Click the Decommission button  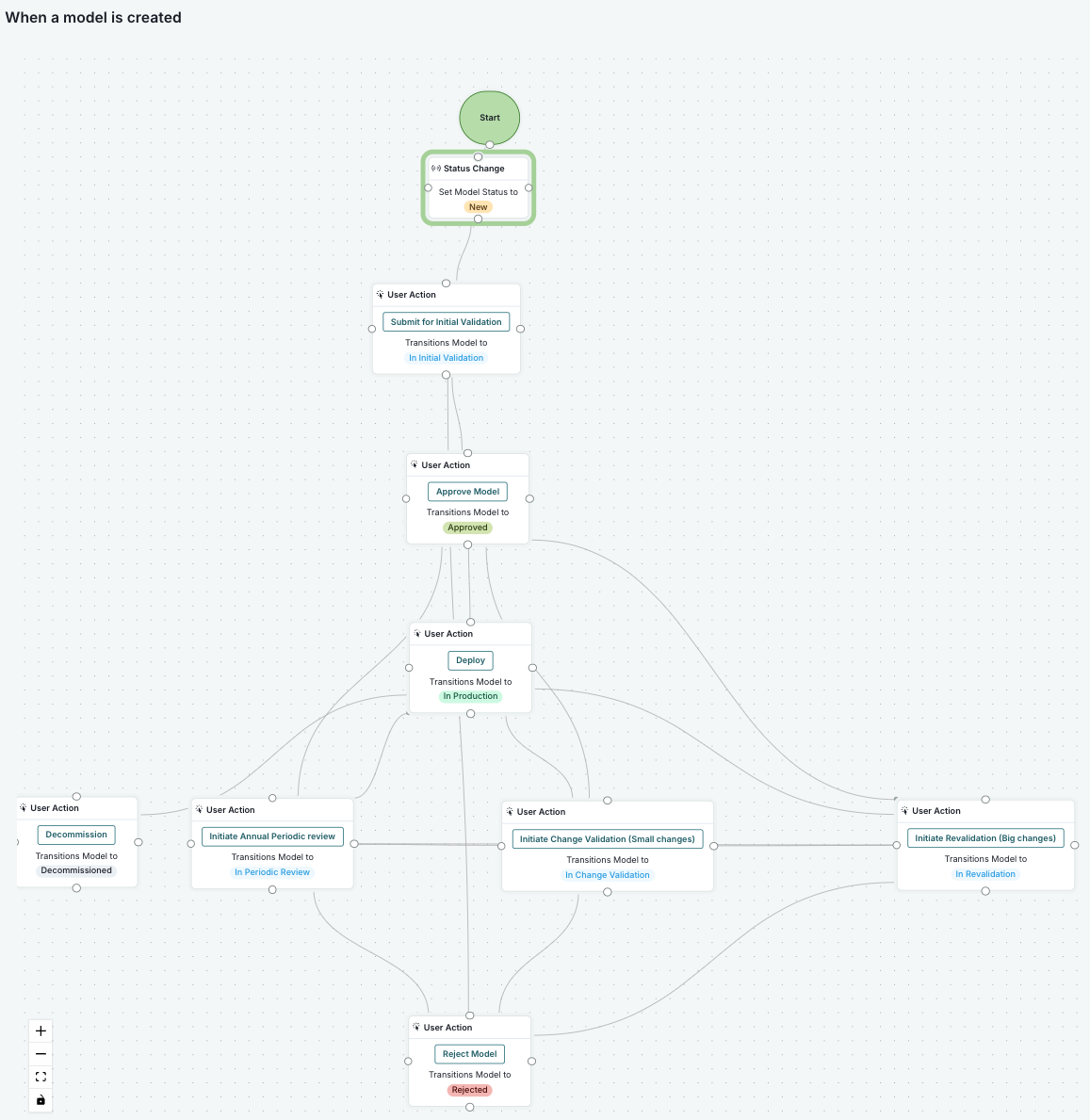[x=75, y=835]
